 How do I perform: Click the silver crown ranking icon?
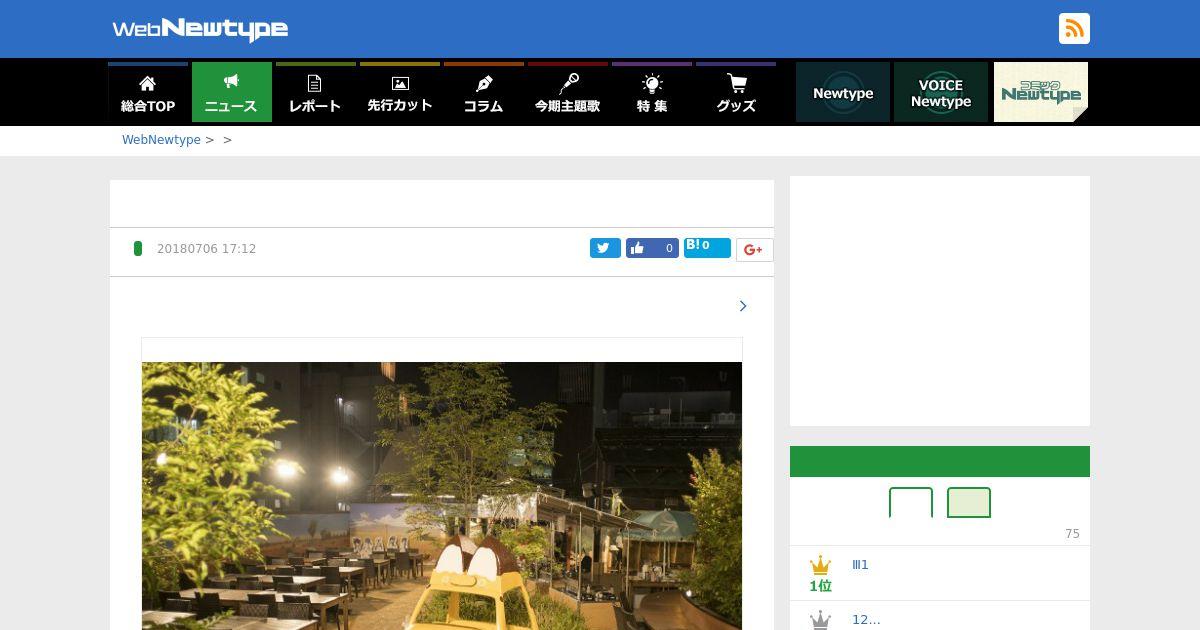point(820,620)
